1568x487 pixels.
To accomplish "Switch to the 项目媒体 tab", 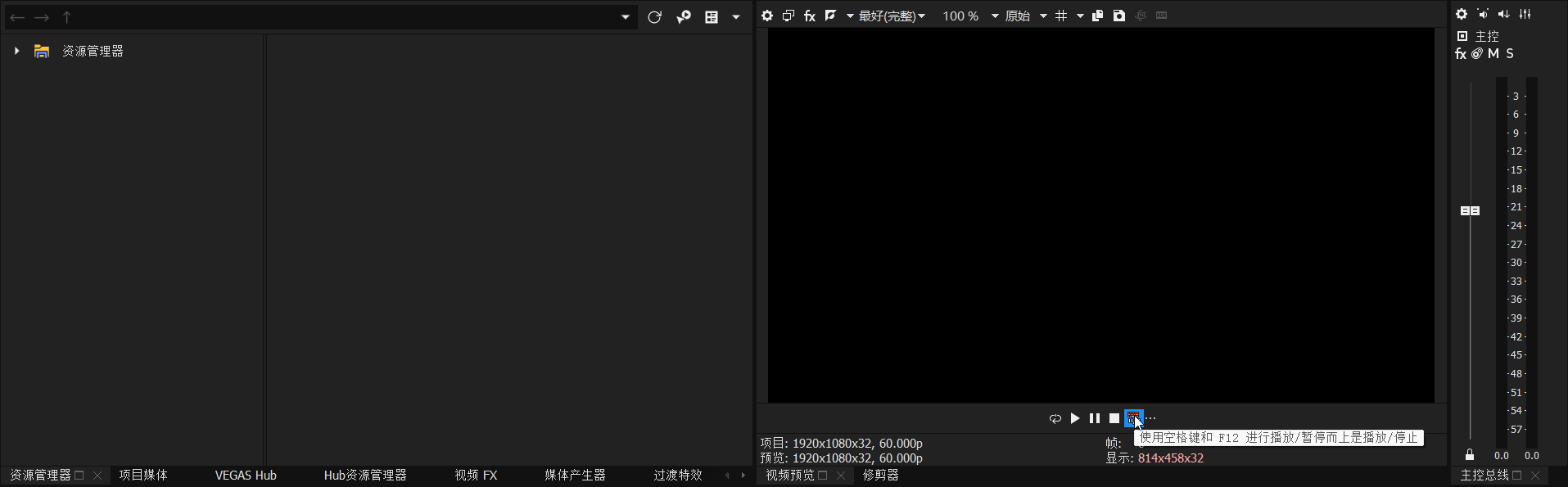I will point(143,475).
